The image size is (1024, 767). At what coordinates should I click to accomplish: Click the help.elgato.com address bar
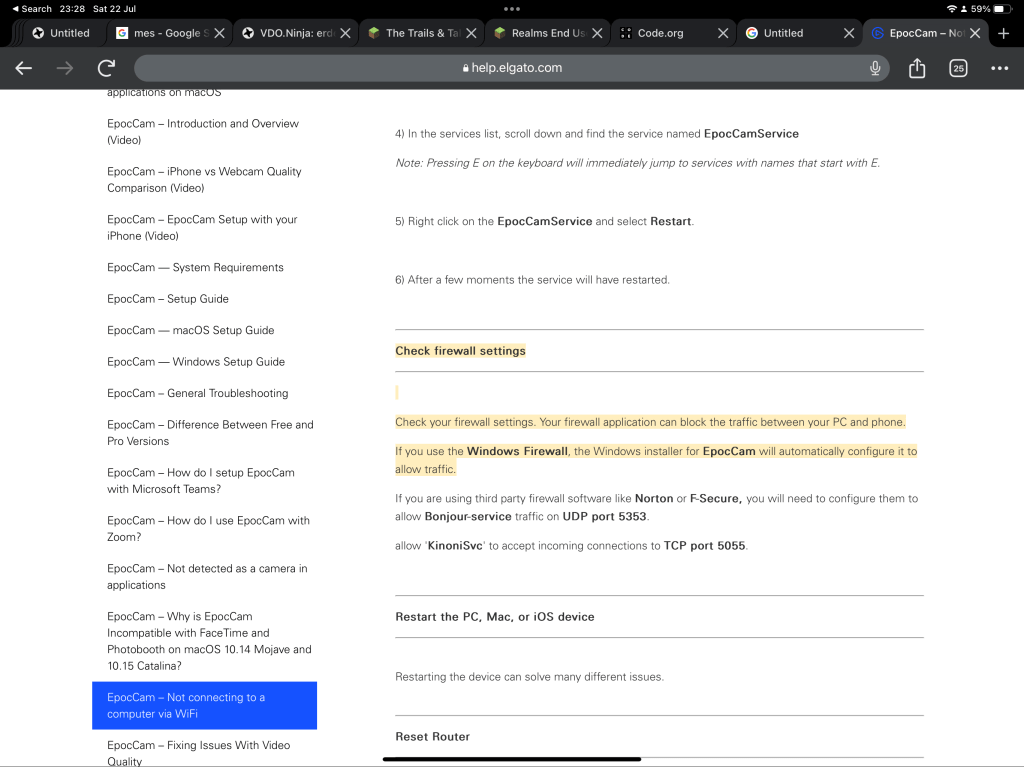[x=511, y=68]
